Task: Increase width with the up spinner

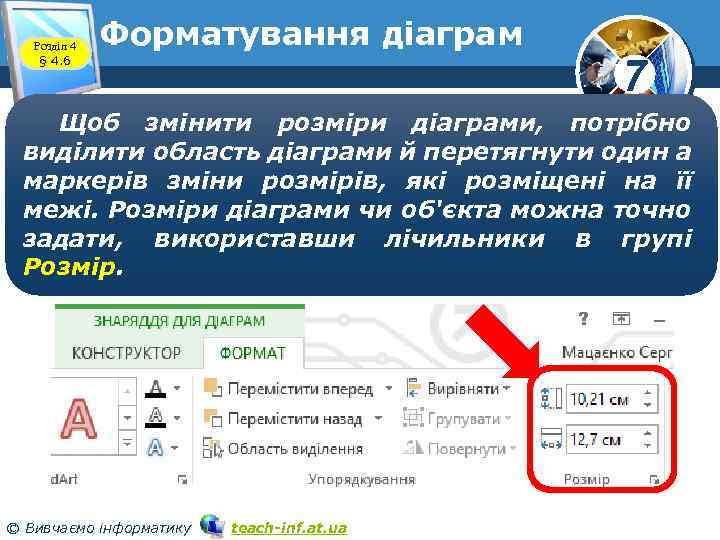Action: [647, 433]
